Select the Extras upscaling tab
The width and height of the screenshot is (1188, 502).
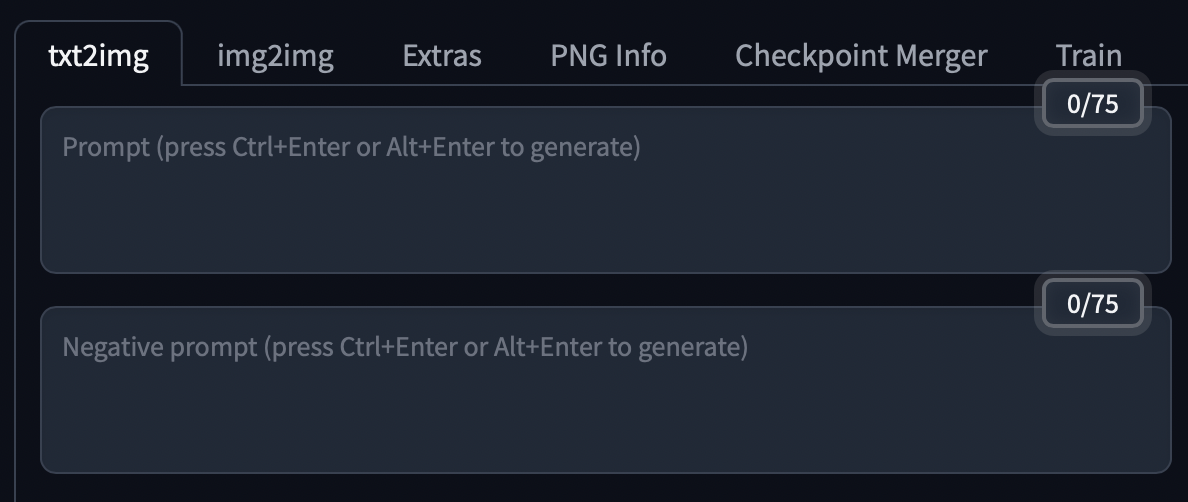[442, 55]
